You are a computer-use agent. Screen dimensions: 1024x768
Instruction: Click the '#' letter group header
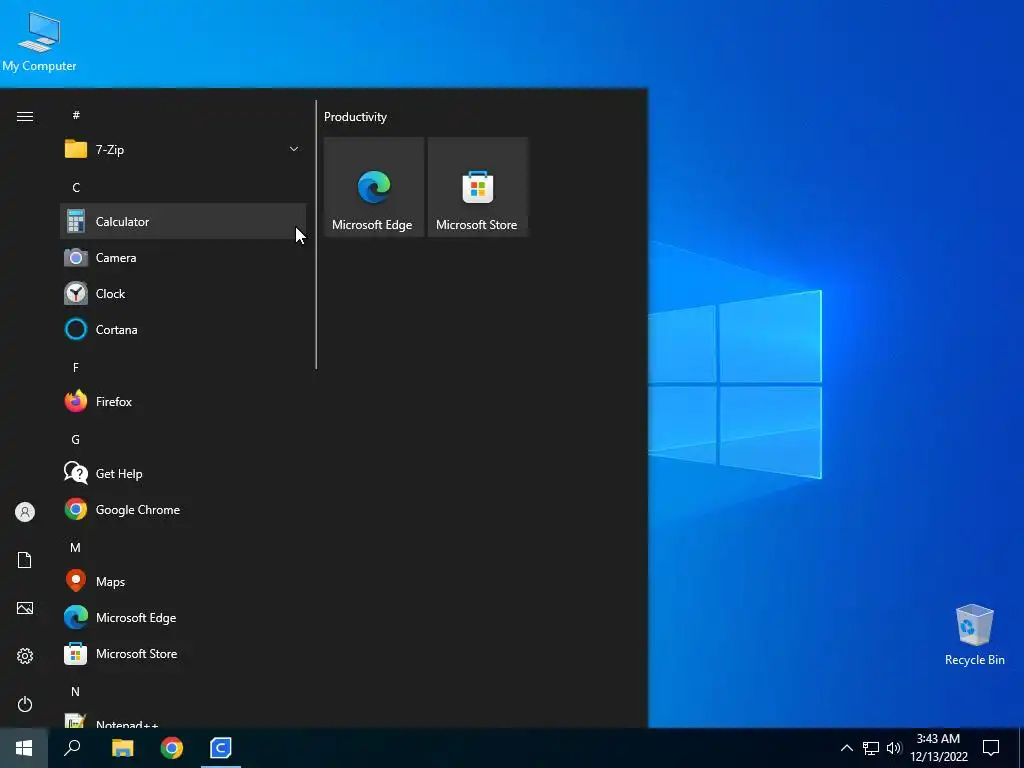point(76,115)
